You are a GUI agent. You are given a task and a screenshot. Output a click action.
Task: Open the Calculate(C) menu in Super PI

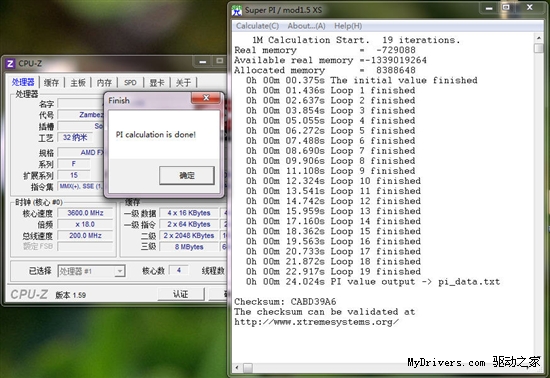click(x=257, y=26)
